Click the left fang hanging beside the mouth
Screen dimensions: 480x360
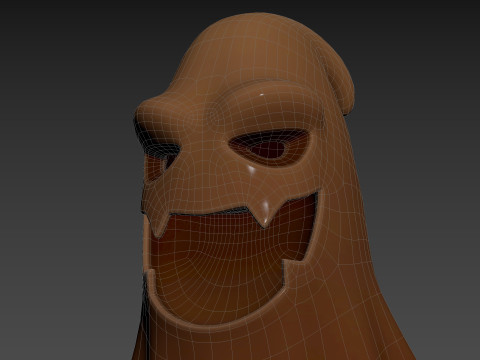(159, 224)
